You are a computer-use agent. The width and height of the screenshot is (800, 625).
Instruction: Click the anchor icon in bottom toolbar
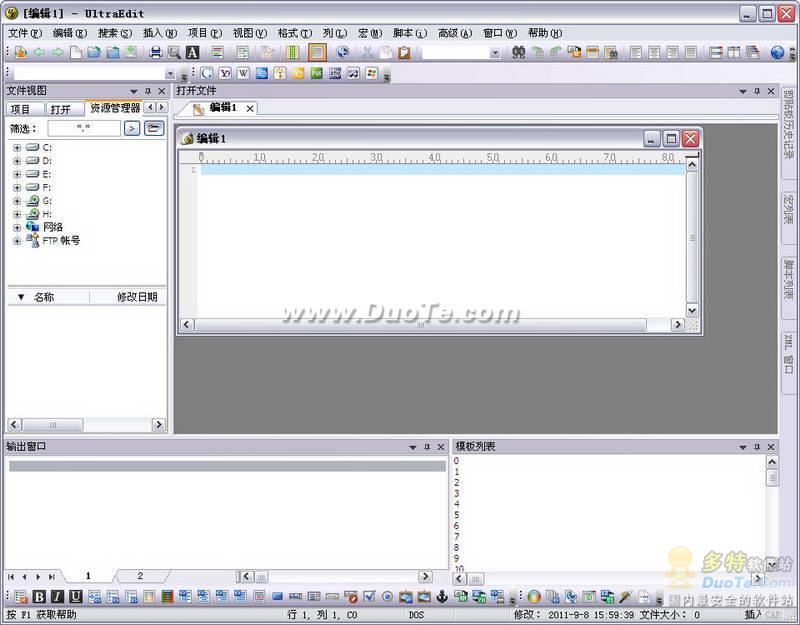442,596
